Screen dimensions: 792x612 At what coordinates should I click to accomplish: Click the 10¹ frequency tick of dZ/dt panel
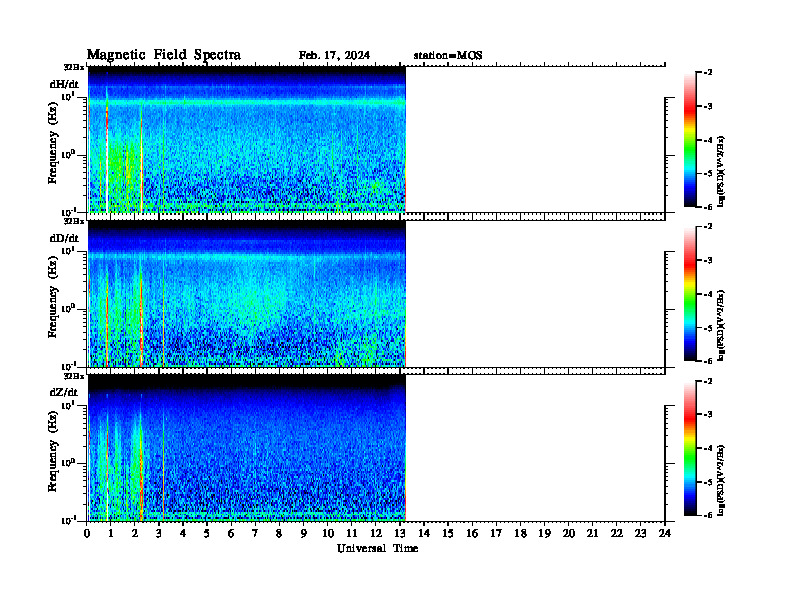pyautogui.click(x=68, y=404)
